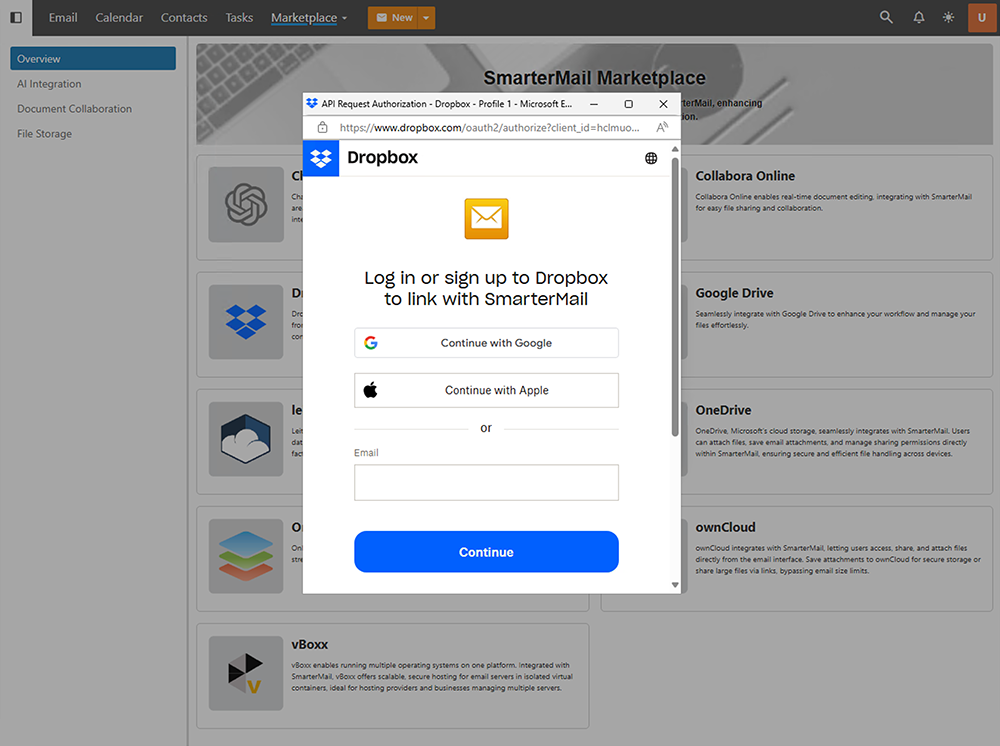Open the vBoxx card title
The height and width of the screenshot is (746, 1000).
pos(310,645)
